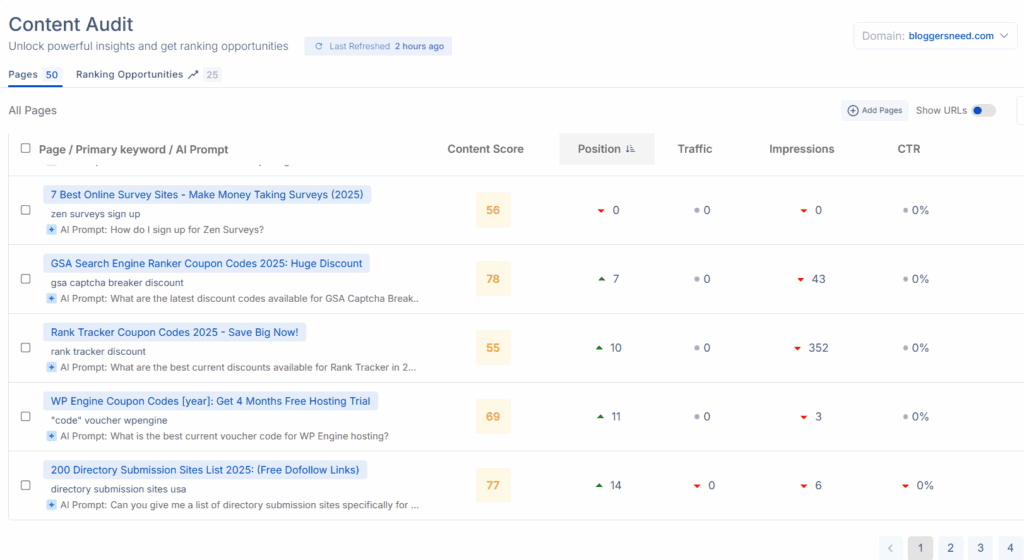Select the Pages tab
1024x560 pixels.
click(23, 75)
